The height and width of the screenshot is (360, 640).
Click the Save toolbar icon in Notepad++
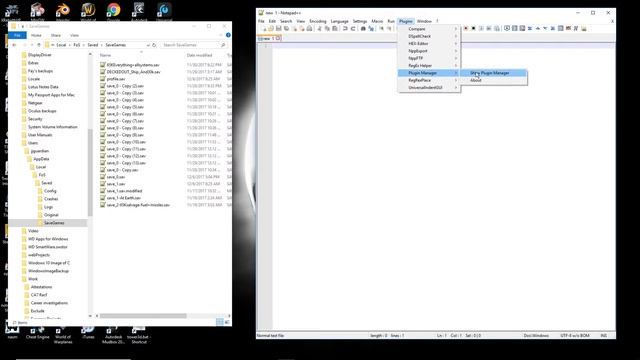(279, 29)
